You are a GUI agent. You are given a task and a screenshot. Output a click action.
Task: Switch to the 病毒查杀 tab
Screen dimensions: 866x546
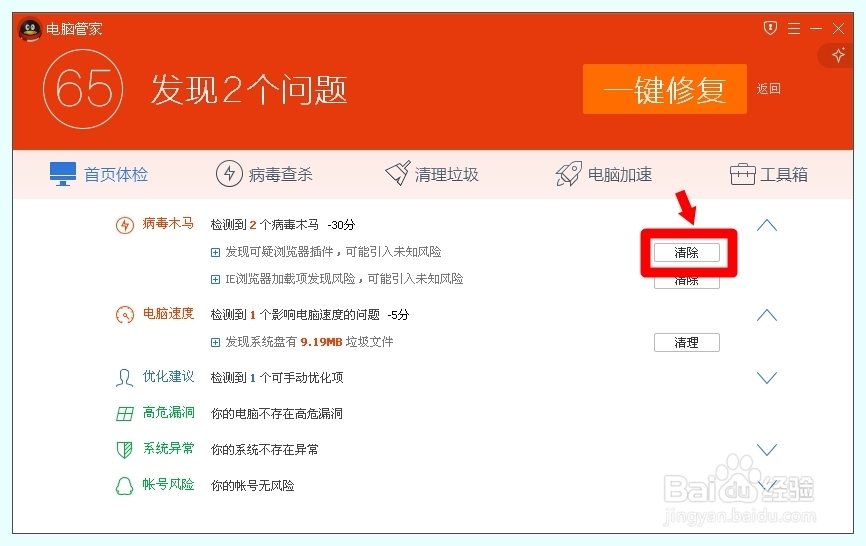(x=264, y=174)
